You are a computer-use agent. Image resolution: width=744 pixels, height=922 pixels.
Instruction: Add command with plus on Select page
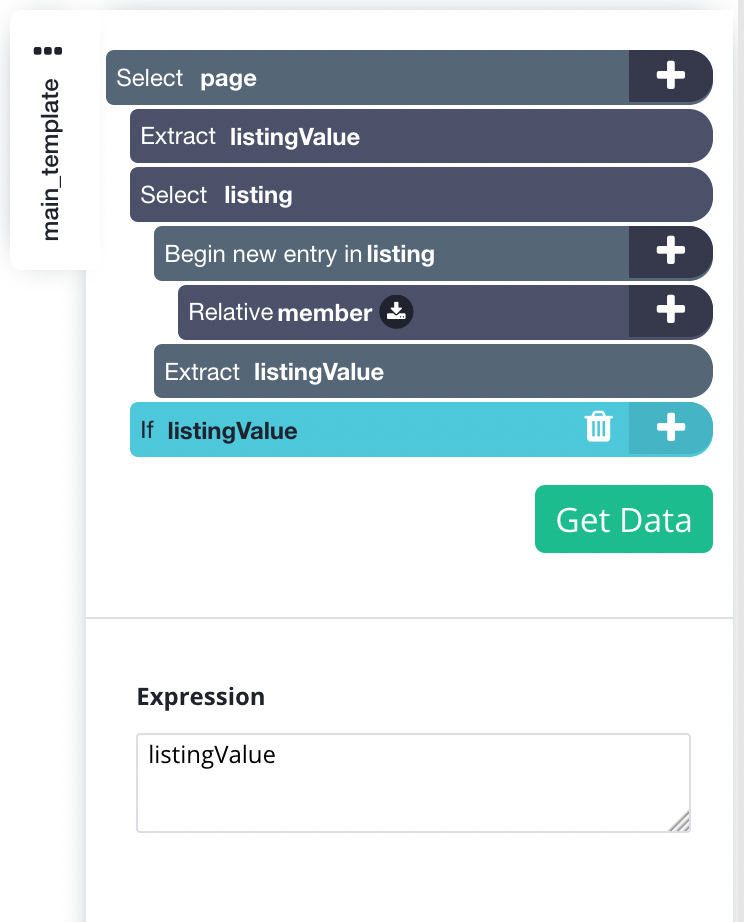[x=670, y=76]
